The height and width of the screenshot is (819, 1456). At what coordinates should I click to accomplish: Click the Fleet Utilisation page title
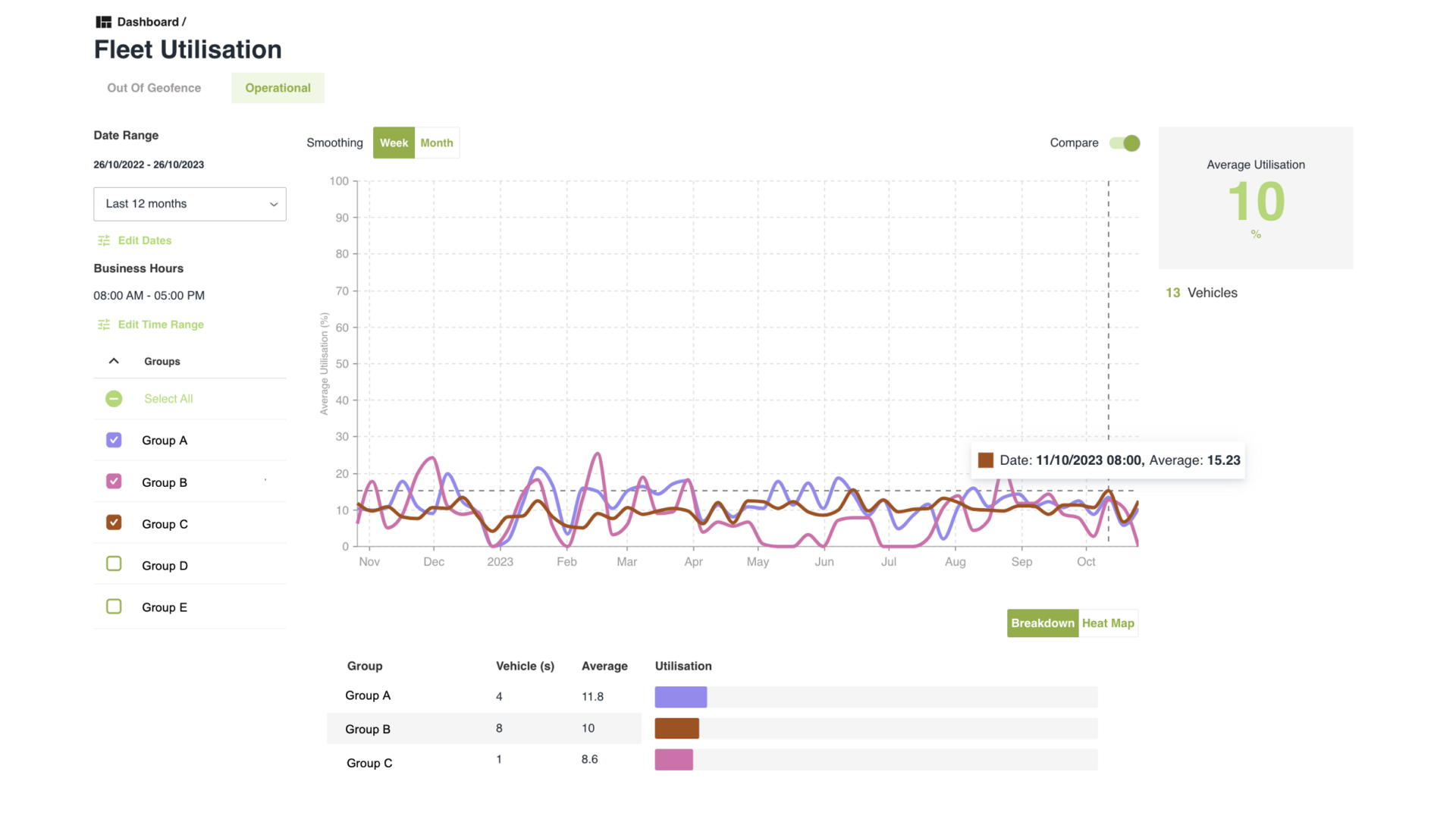click(187, 49)
